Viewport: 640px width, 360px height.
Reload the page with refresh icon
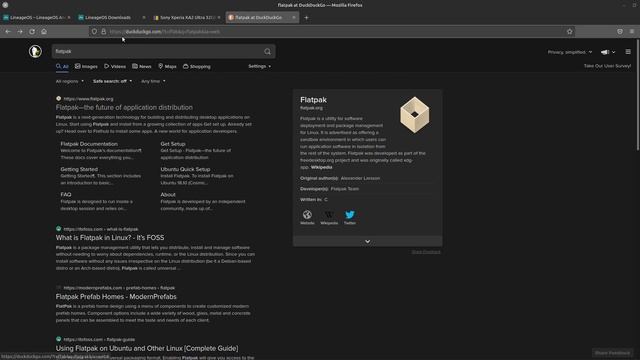[x=32, y=31]
